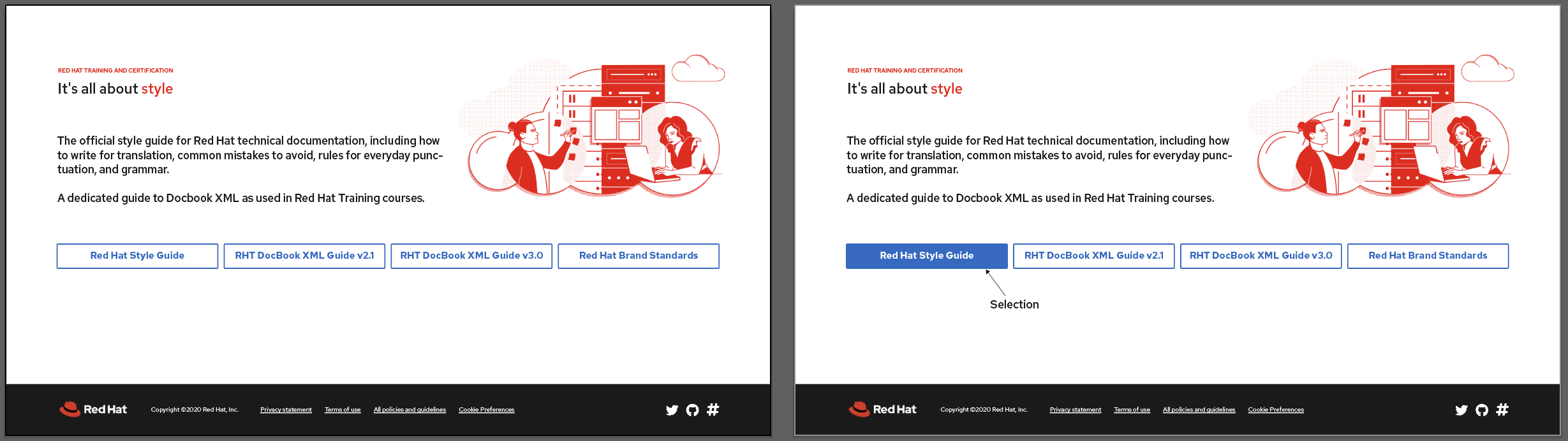This screenshot has width=1568, height=441.
Task: Open Terms of use link in right footer
Action: (1132, 410)
